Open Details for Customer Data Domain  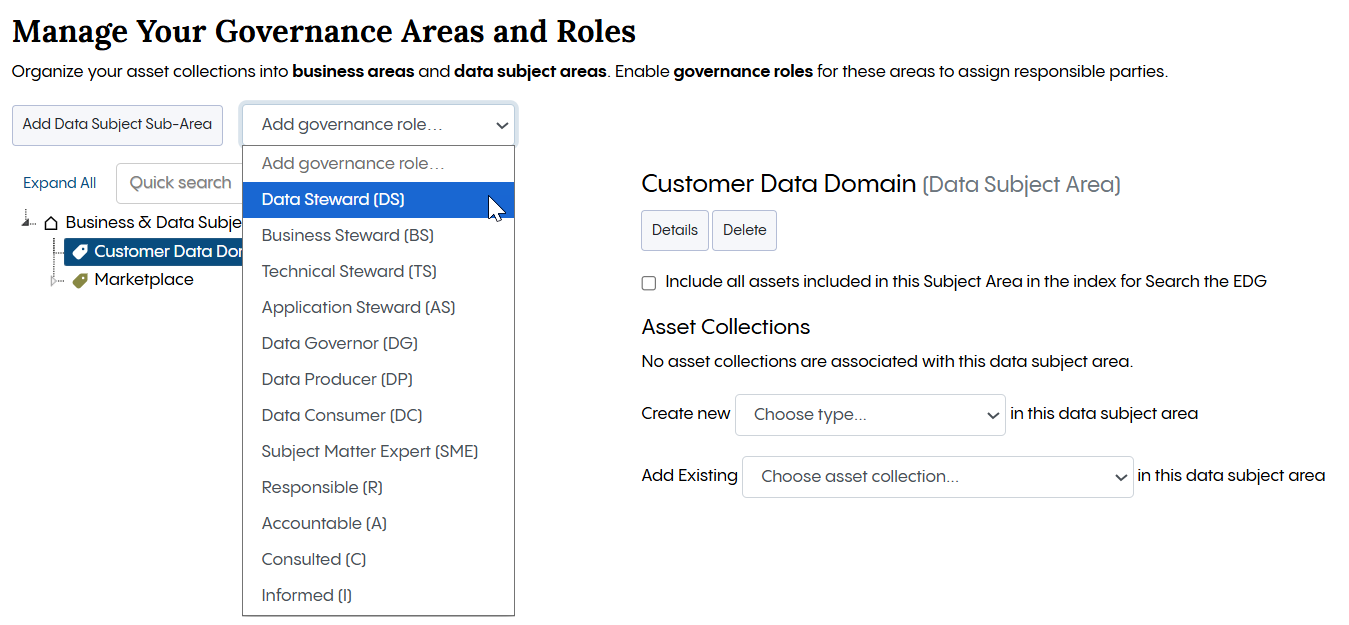coord(674,230)
